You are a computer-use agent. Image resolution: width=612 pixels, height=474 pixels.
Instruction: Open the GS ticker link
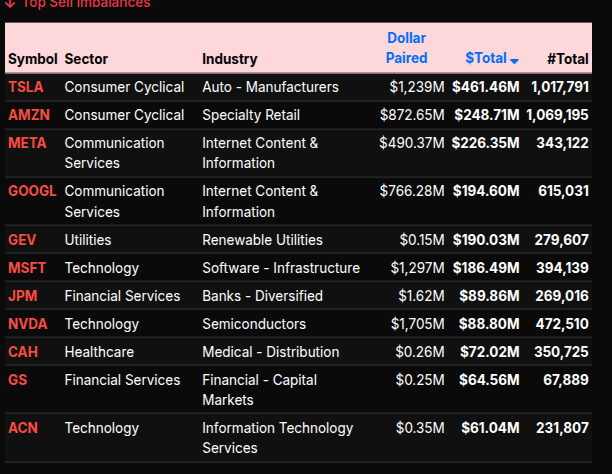tap(18, 380)
